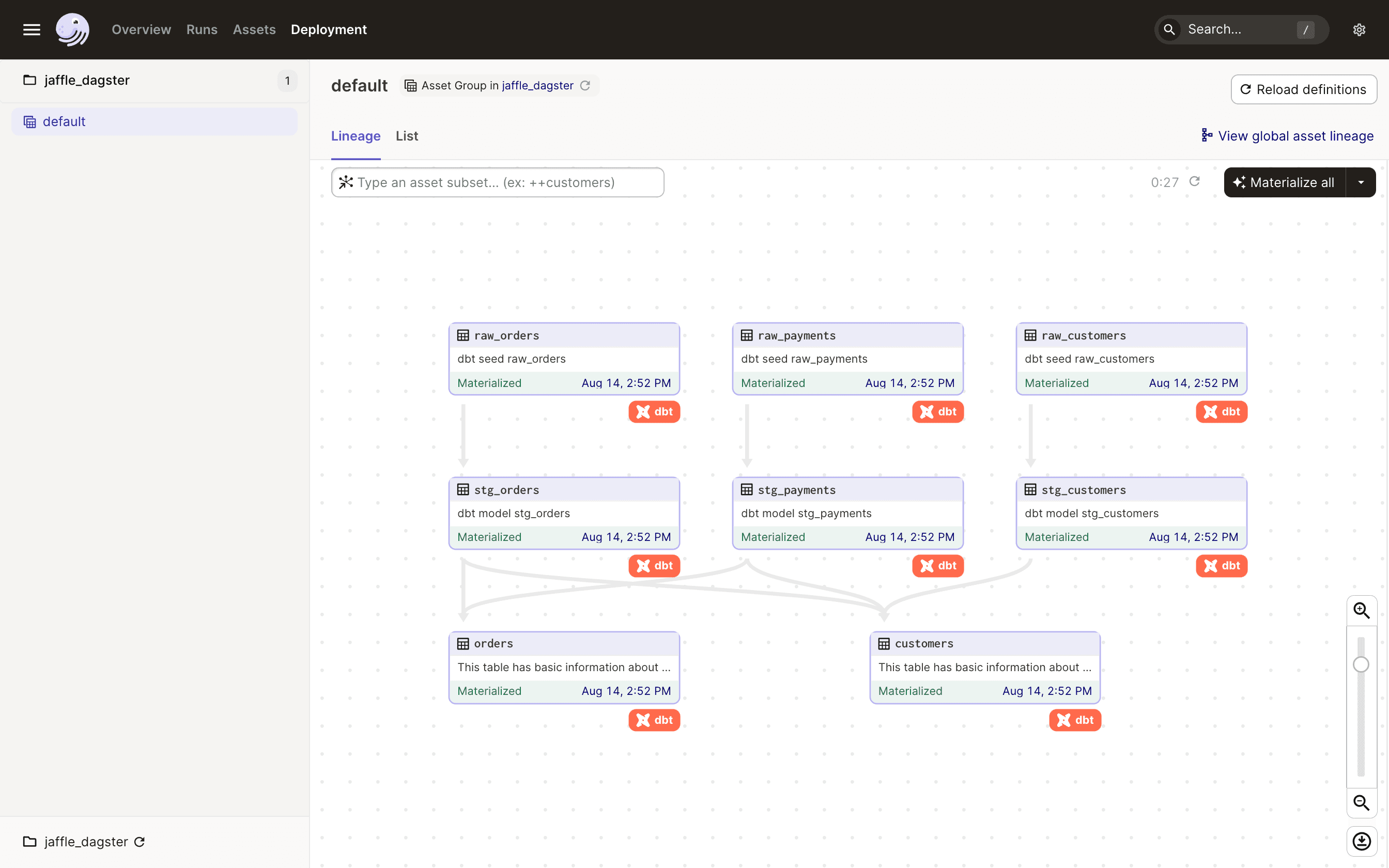
Task: Navigate to the Runs page
Action: coord(202,29)
